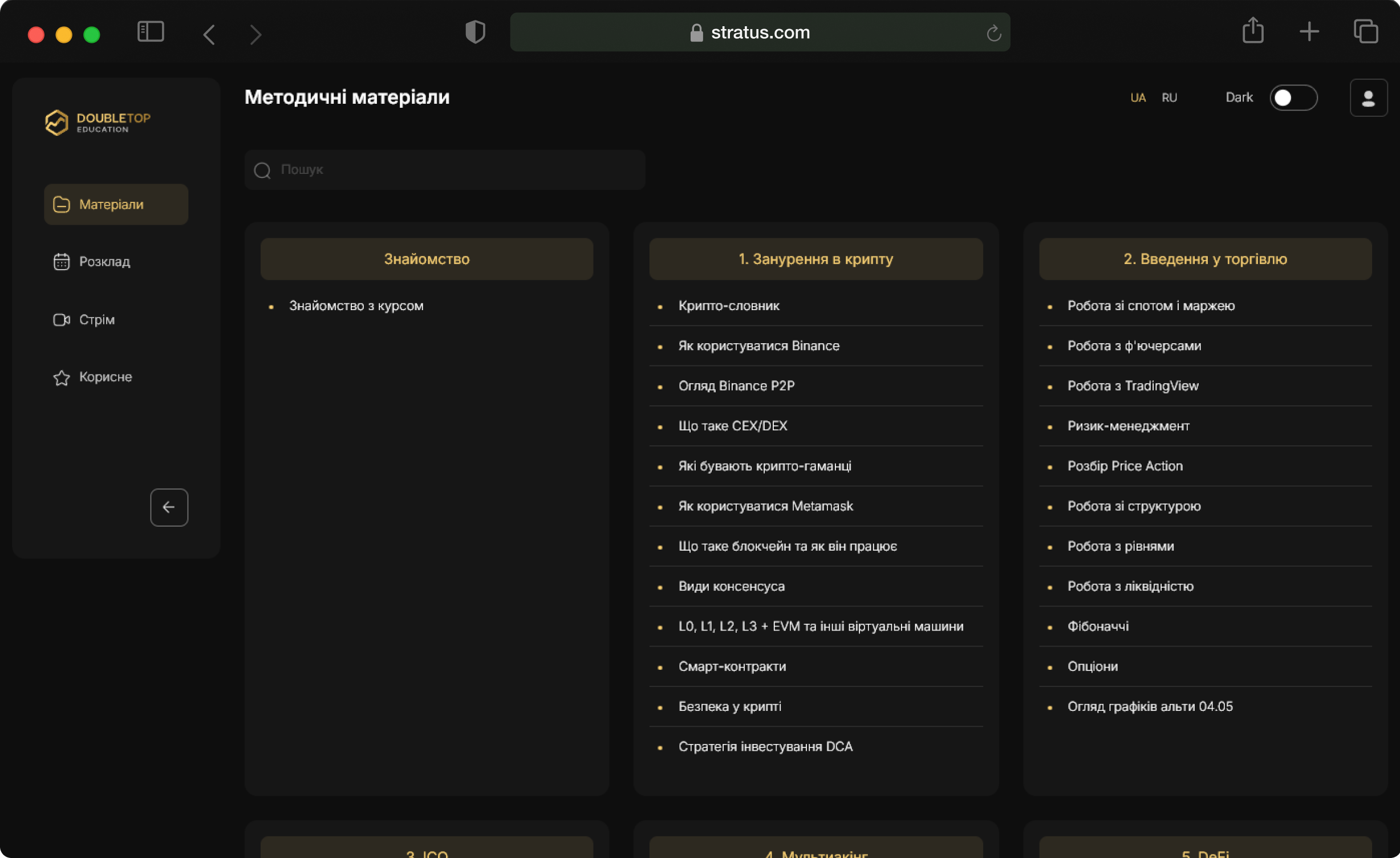Click the sidebar collapse arrow button
The height and width of the screenshot is (858, 1400).
click(x=169, y=507)
